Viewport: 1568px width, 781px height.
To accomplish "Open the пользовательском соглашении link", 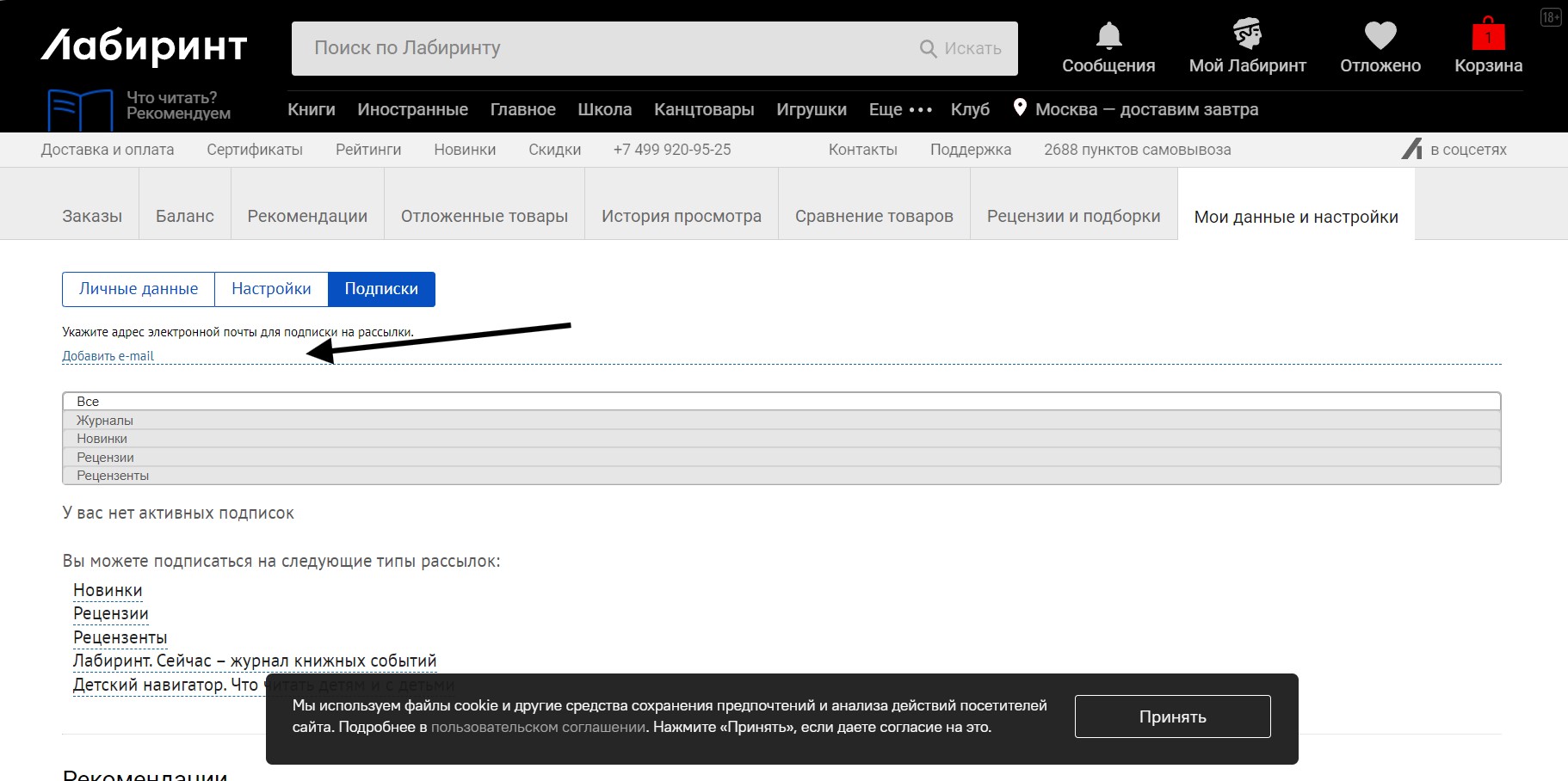I will click(538, 727).
